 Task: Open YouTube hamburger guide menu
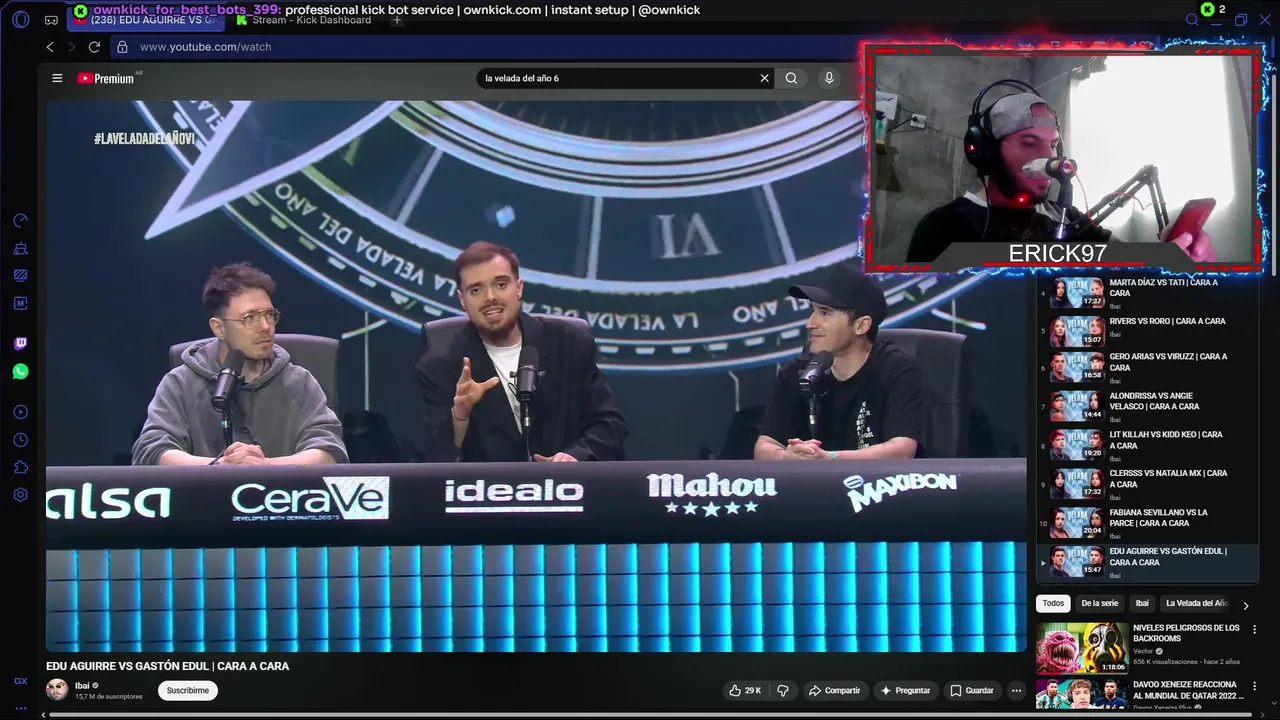pyautogui.click(x=57, y=78)
